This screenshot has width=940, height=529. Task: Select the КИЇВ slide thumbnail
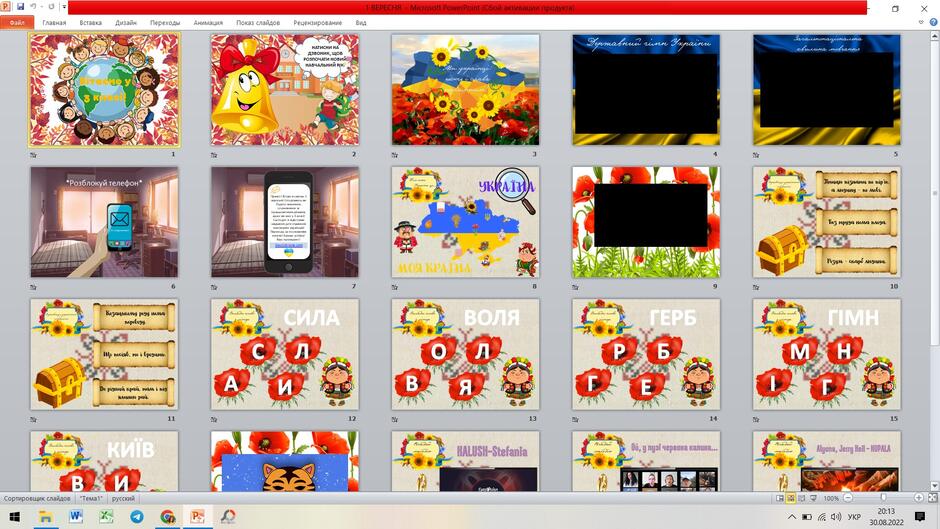[104, 461]
